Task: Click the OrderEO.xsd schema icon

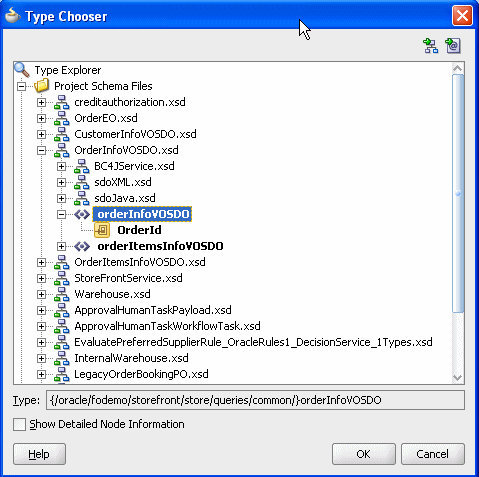Action: click(62, 118)
